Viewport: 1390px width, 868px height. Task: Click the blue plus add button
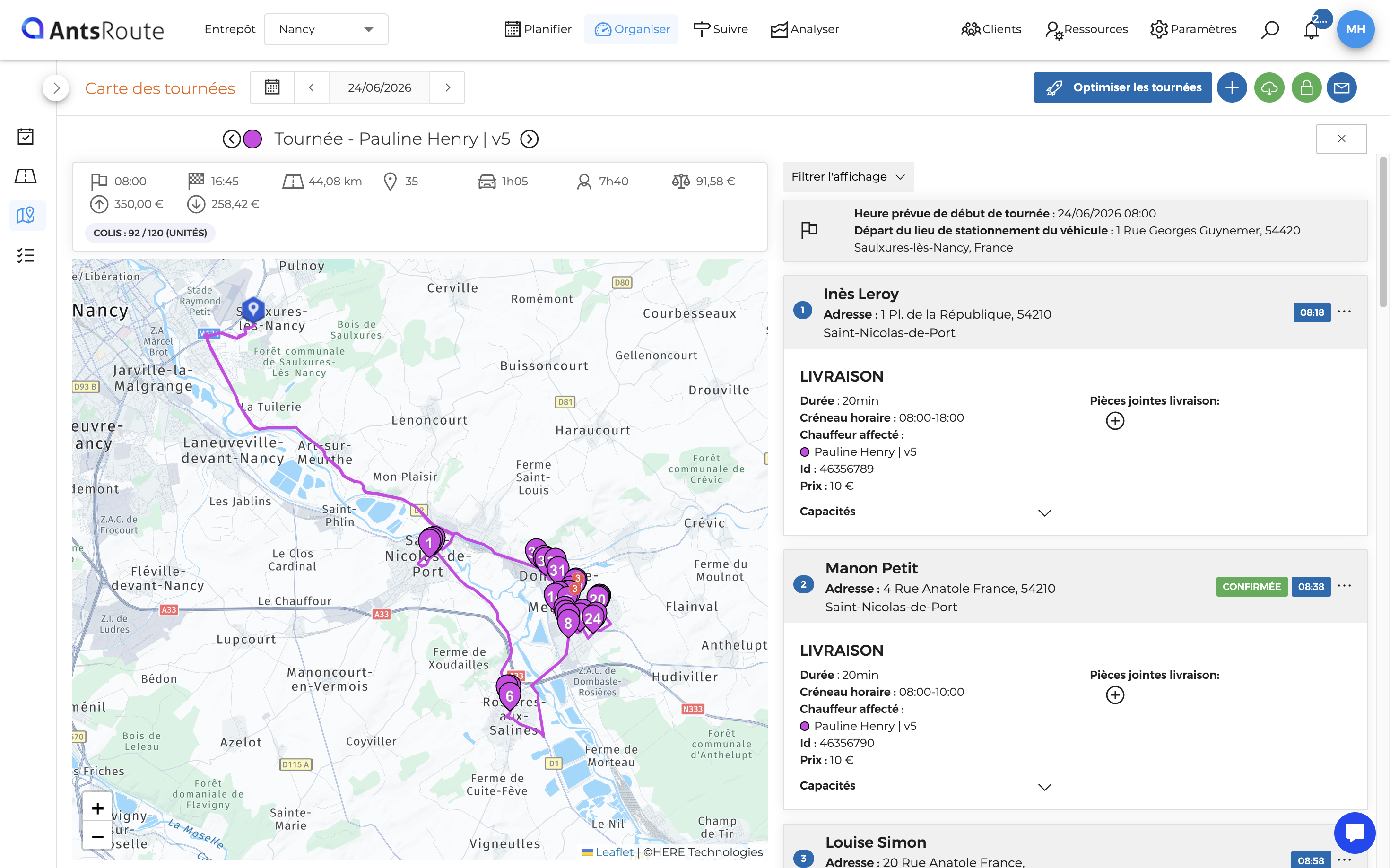click(1232, 87)
